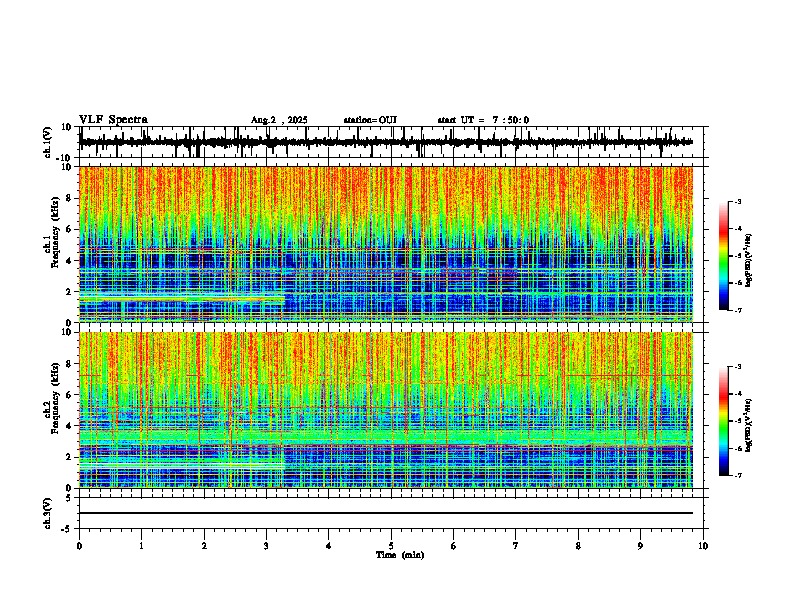The height and width of the screenshot is (612, 792).
Task: Click the flat ch.3 voltage line
Action: coord(386,513)
